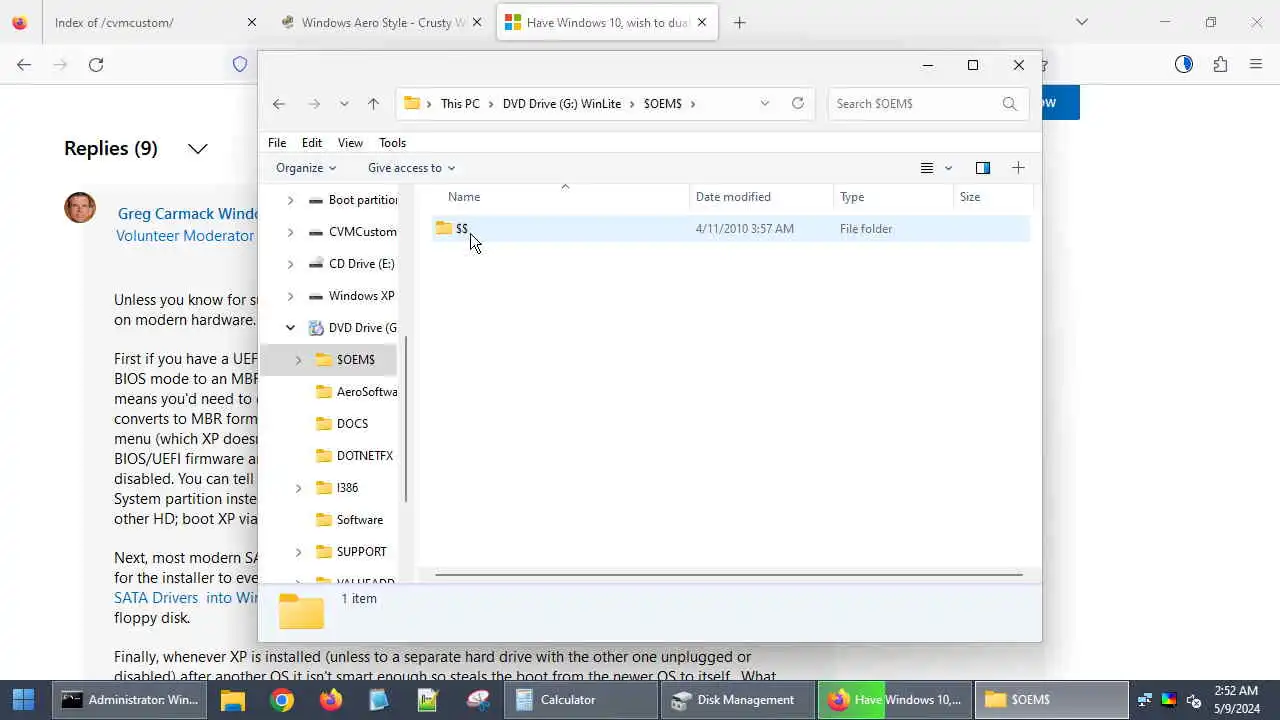The height and width of the screenshot is (720, 1280).
Task: Open Greg Carmack profile link
Action: pos(187,213)
